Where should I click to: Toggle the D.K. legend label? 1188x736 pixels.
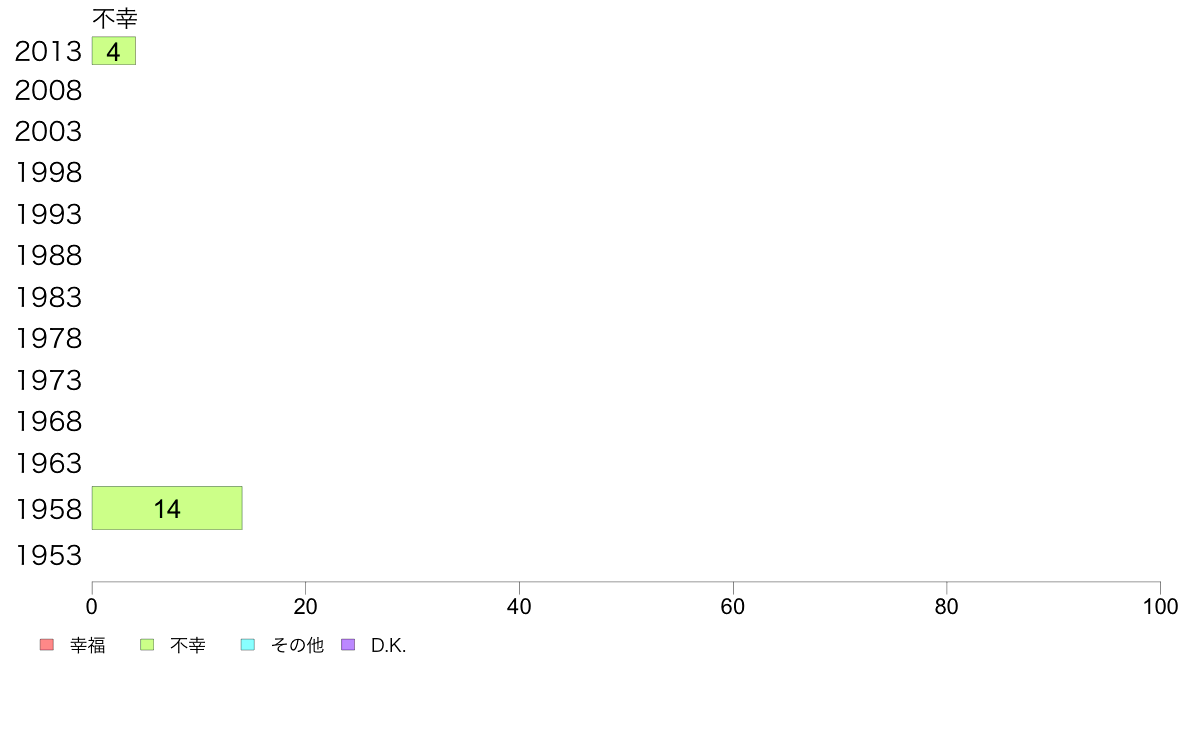point(388,646)
